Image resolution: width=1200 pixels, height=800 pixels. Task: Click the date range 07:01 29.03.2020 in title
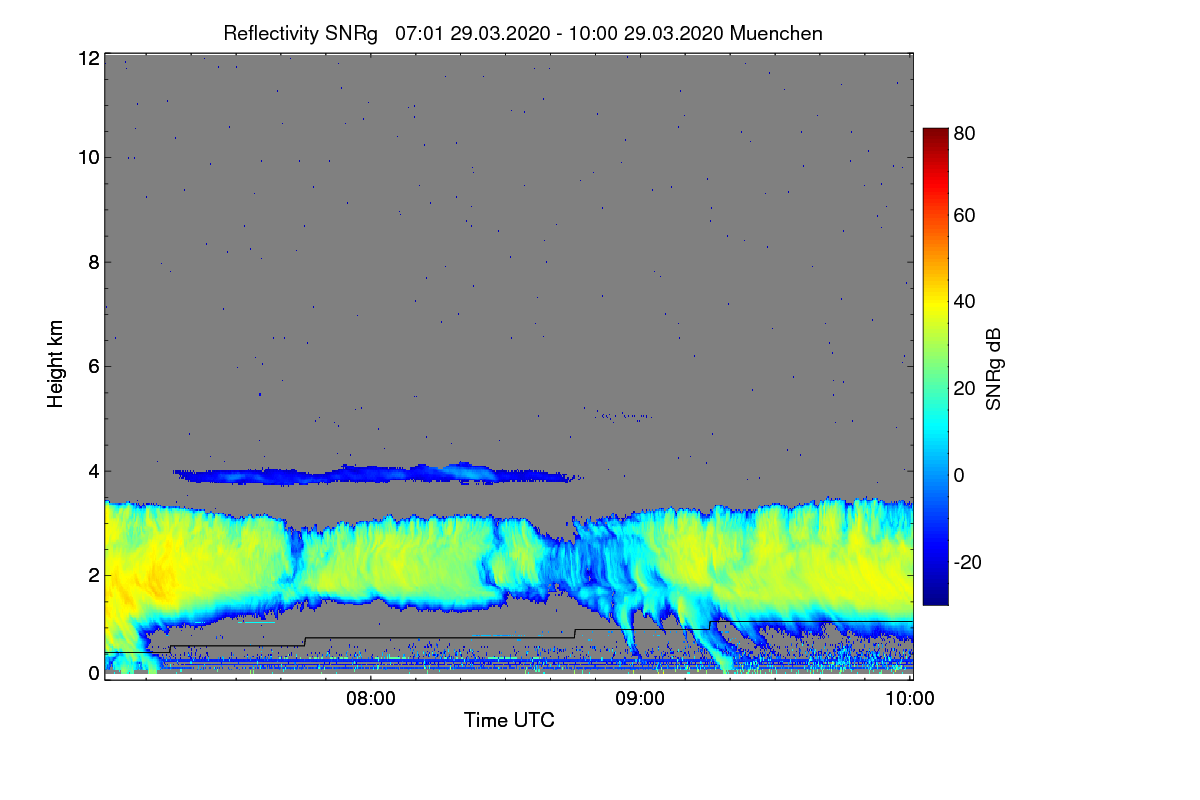click(473, 33)
